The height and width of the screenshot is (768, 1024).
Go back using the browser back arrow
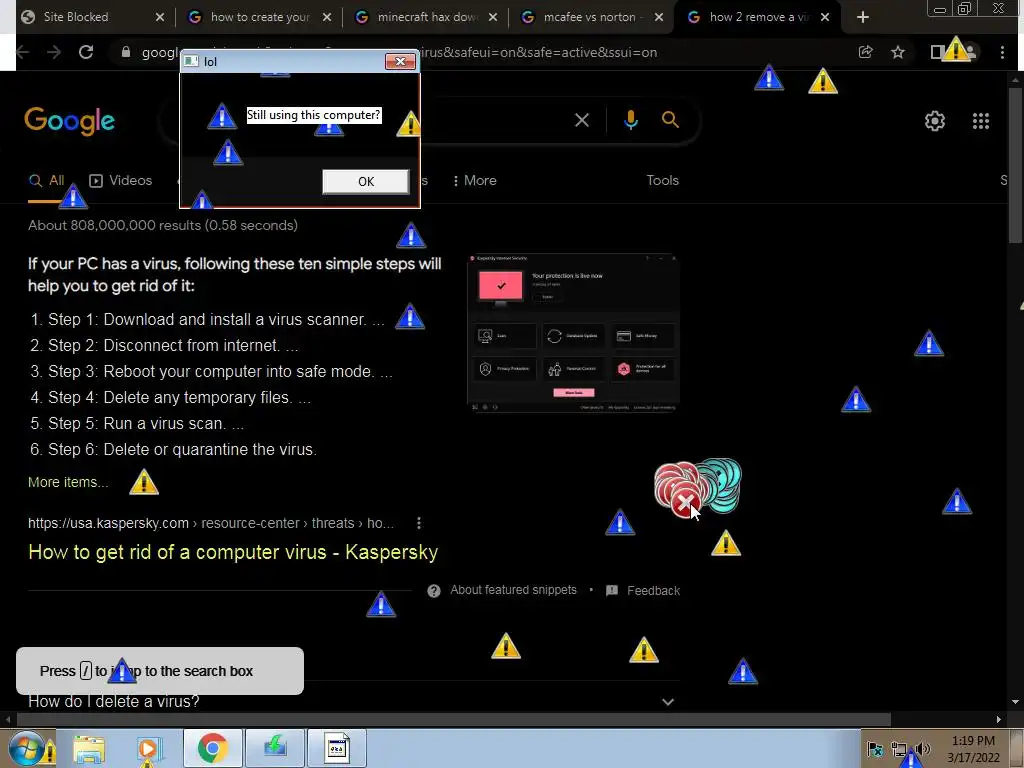23,52
